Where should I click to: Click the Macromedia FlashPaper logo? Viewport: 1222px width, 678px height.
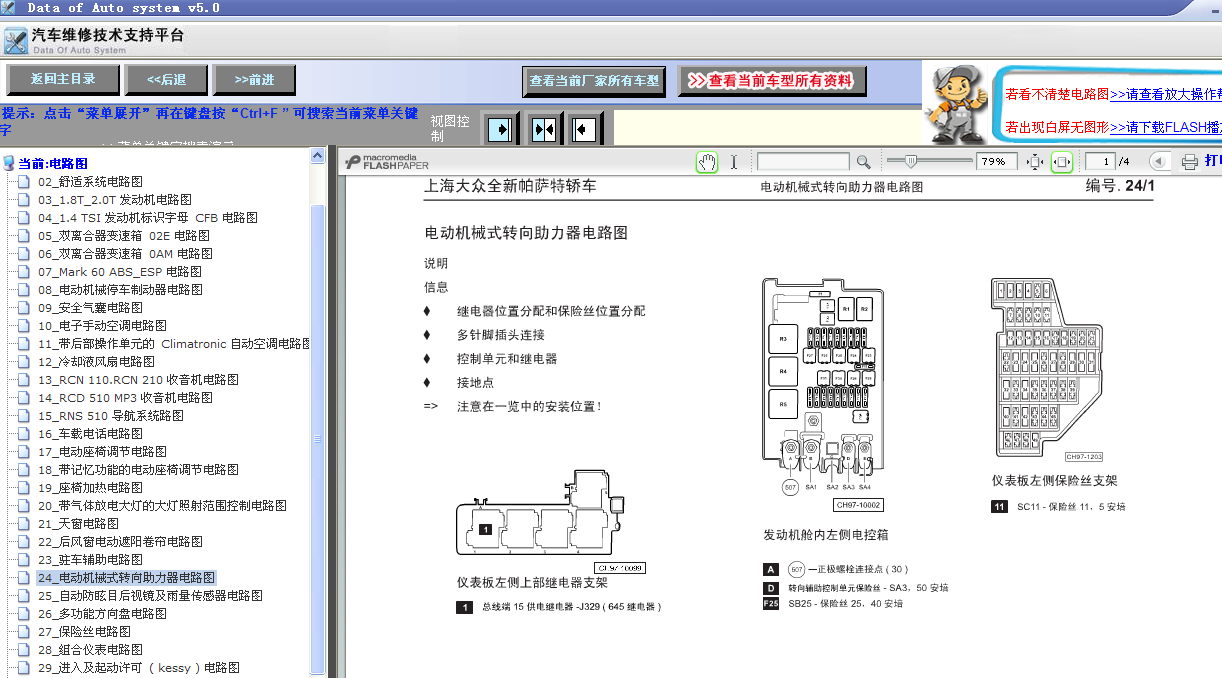[389, 162]
